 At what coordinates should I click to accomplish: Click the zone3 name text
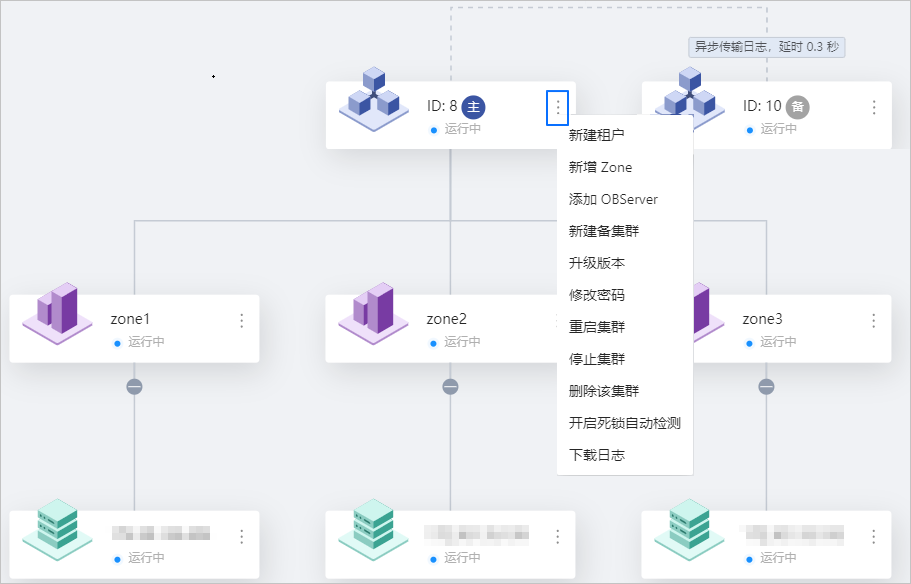click(x=762, y=319)
